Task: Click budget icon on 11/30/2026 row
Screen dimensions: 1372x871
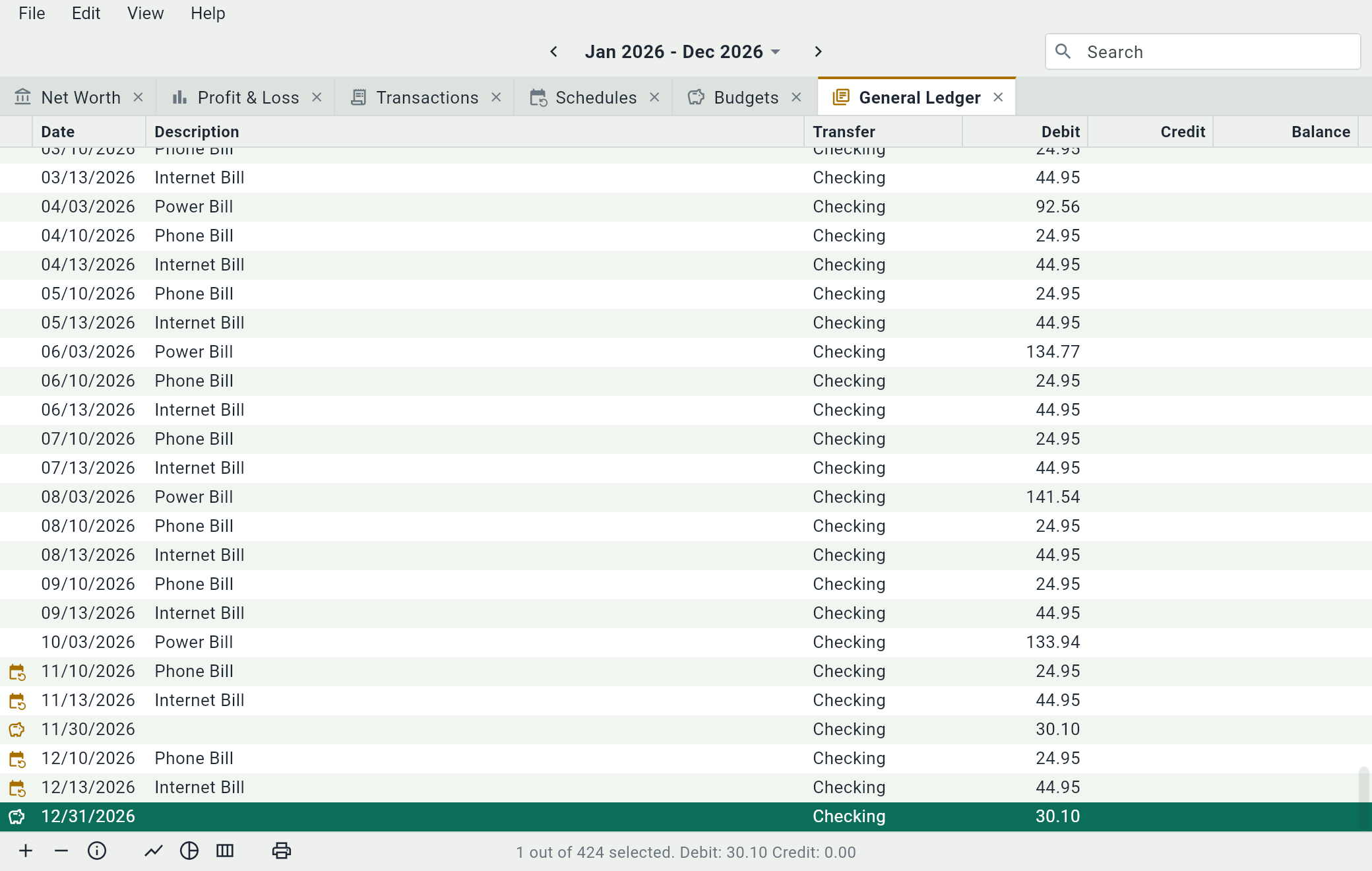Action: coord(16,730)
